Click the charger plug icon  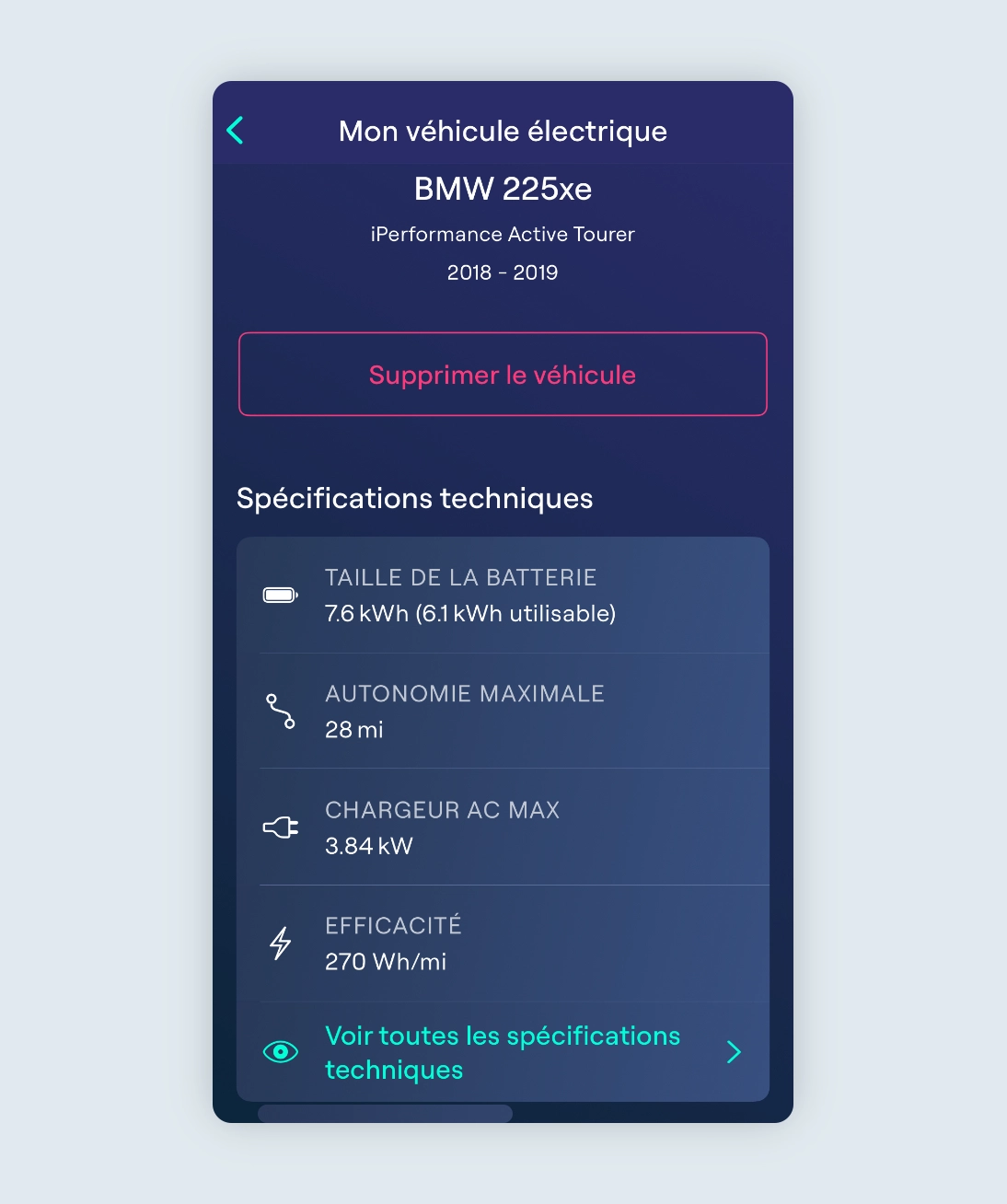point(281,828)
